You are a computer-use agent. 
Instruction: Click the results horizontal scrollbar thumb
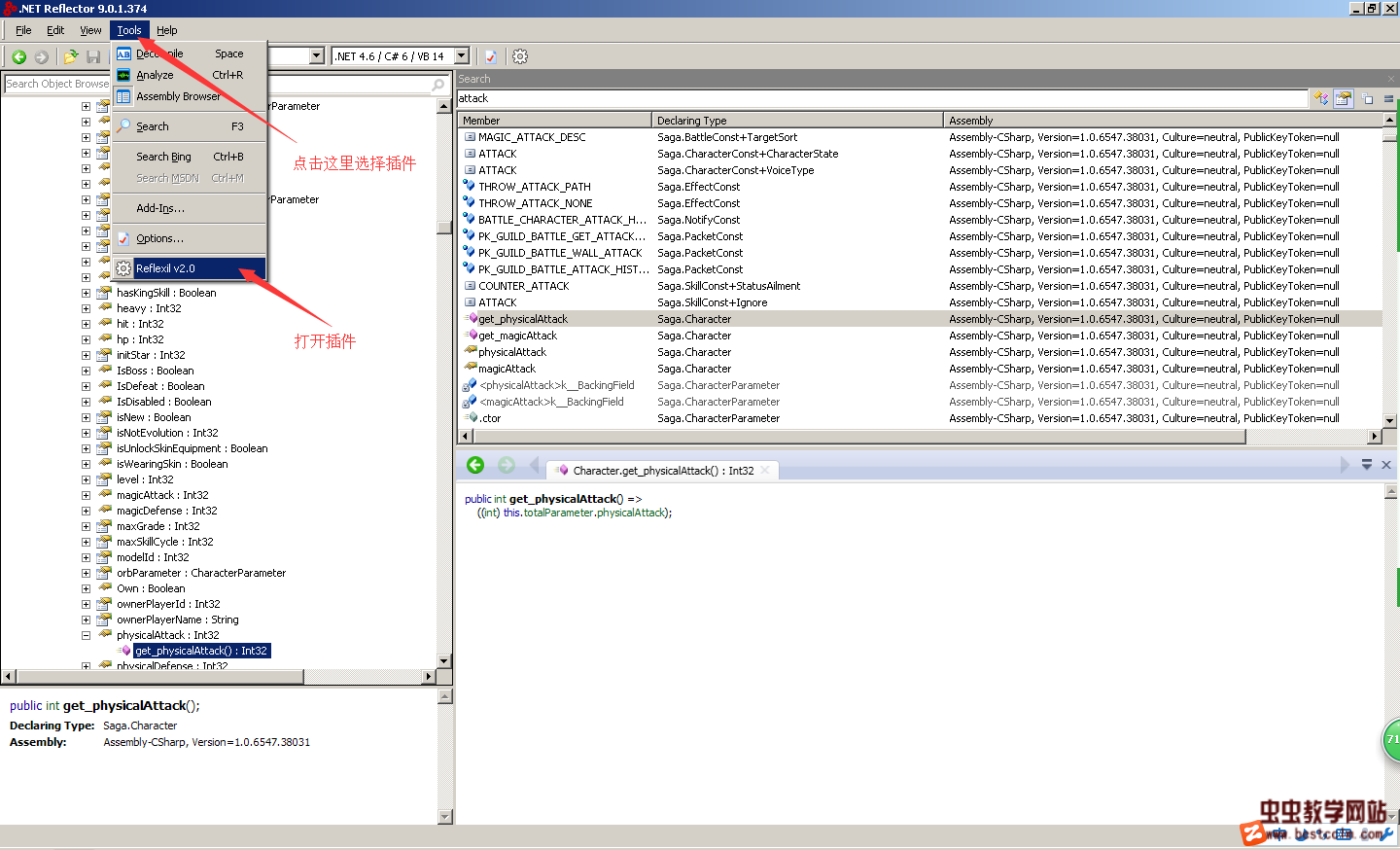tap(859, 437)
